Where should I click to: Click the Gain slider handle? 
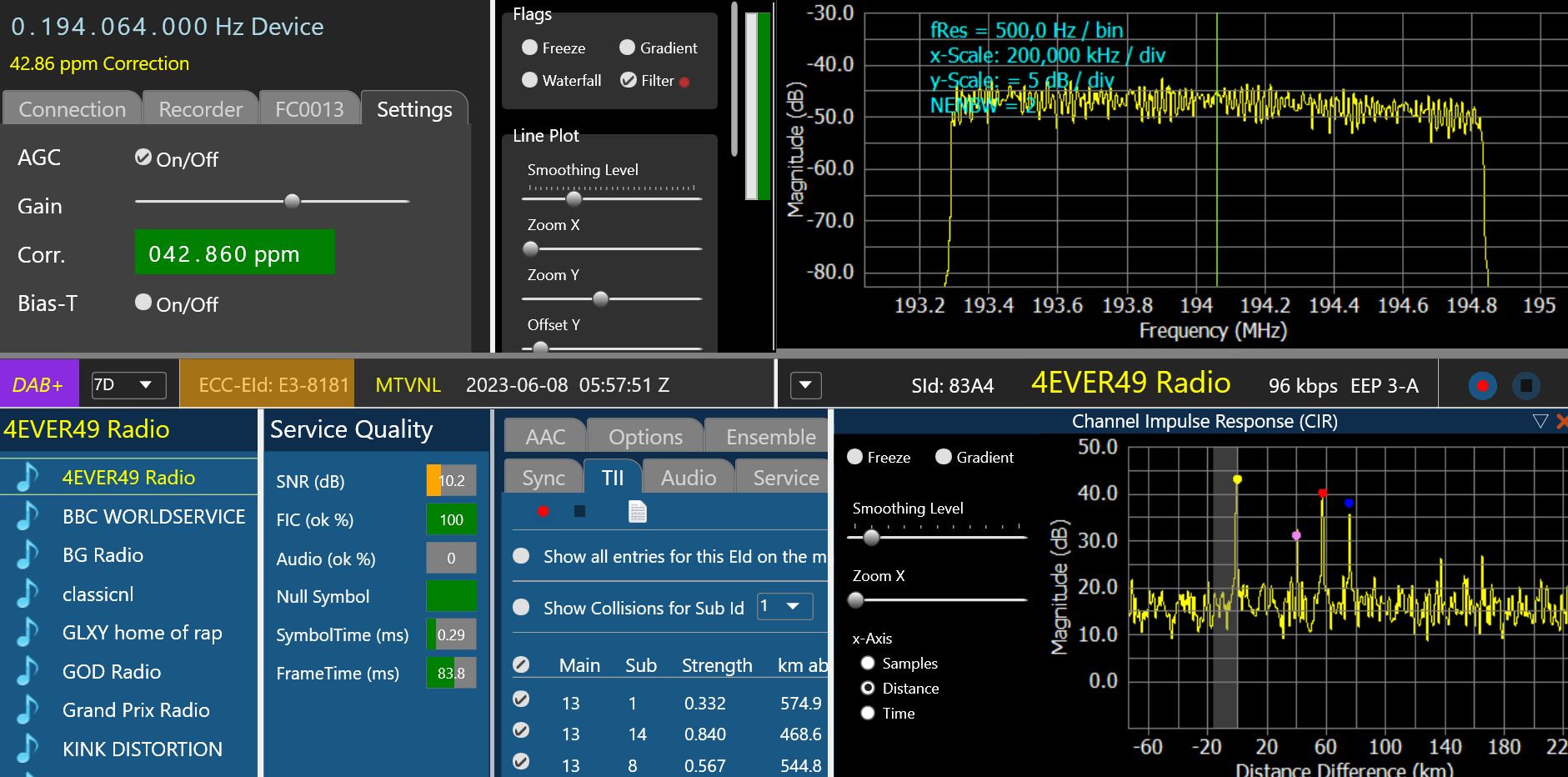pyautogui.click(x=292, y=201)
